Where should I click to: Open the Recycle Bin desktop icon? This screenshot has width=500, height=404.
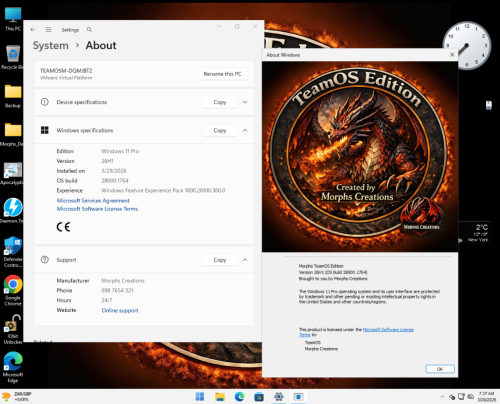click(13, 57)
